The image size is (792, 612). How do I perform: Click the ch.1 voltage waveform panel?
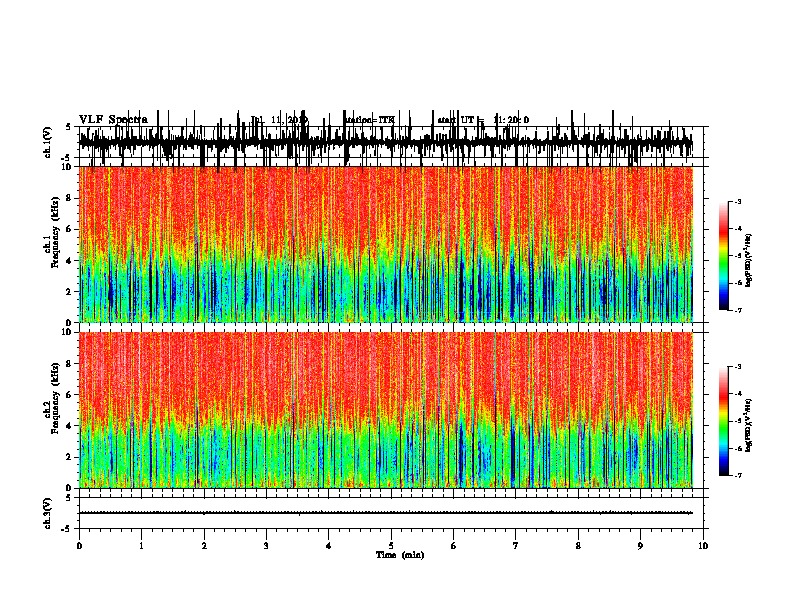393,142
